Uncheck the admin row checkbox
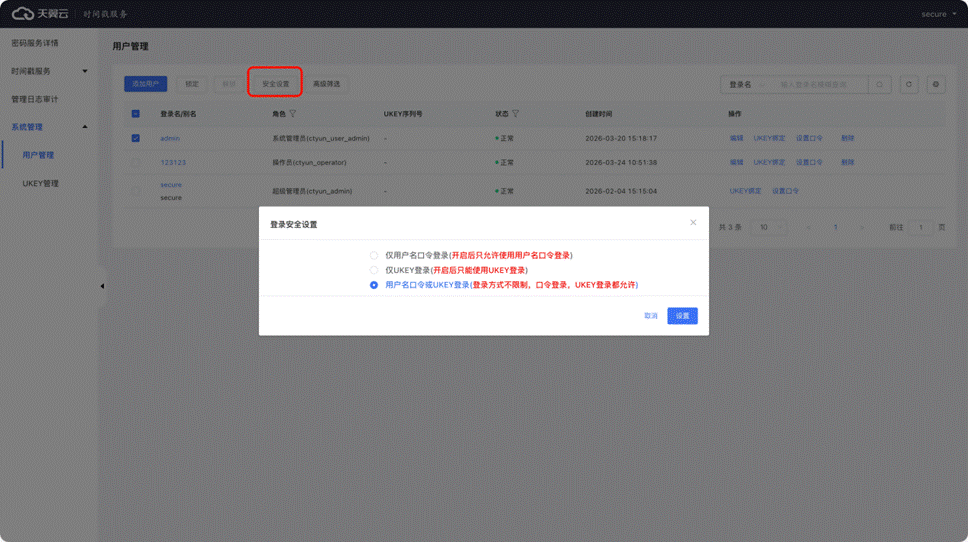The image size is (968, 542). (x=136, y=138)
